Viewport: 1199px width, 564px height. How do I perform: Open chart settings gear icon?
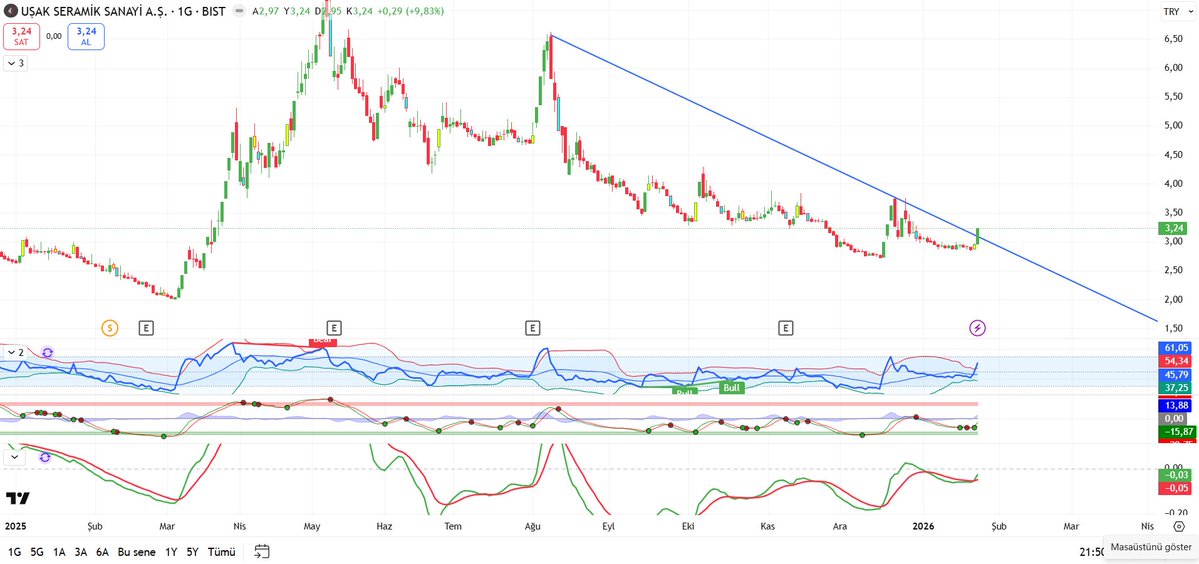tap(1178, 527)
